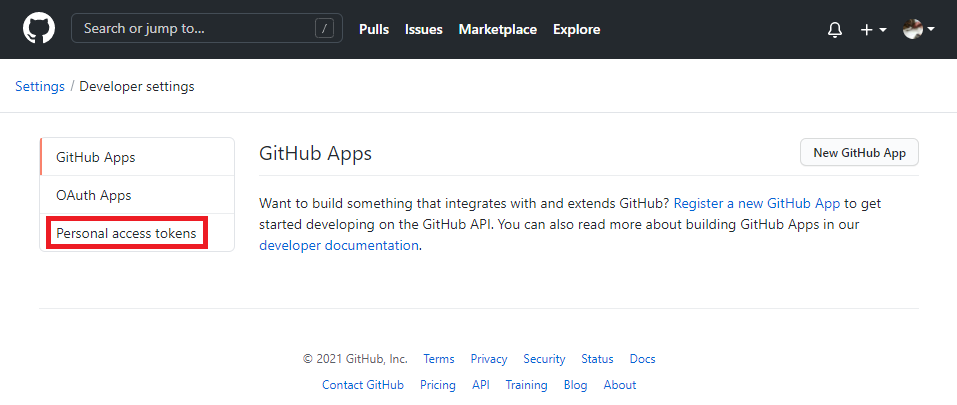
Task: Click the Developer settings breadcrumb text
Action: [x=137, y=87]
